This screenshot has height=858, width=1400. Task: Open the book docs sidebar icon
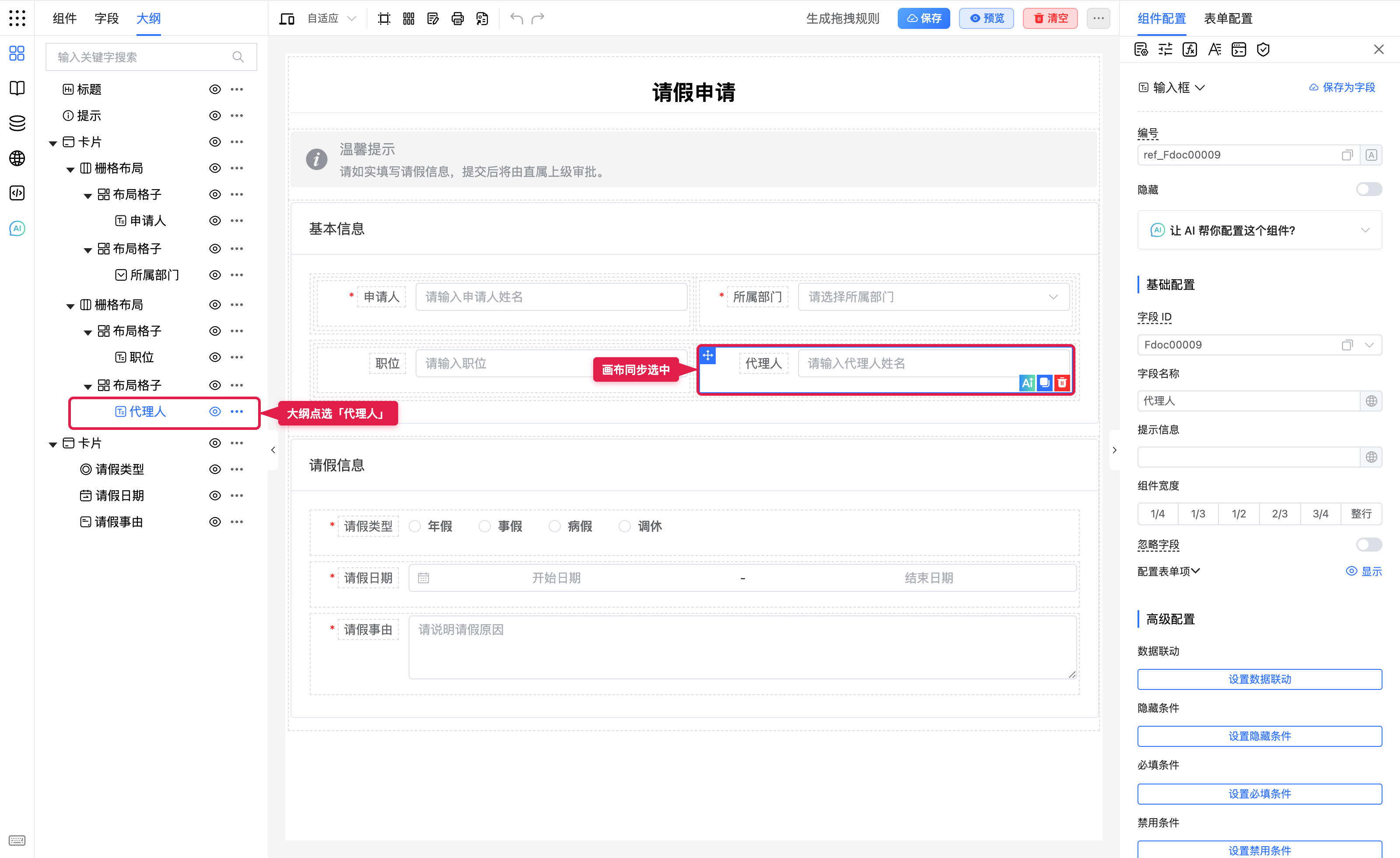pyautogui.click(x=17, y=88)
